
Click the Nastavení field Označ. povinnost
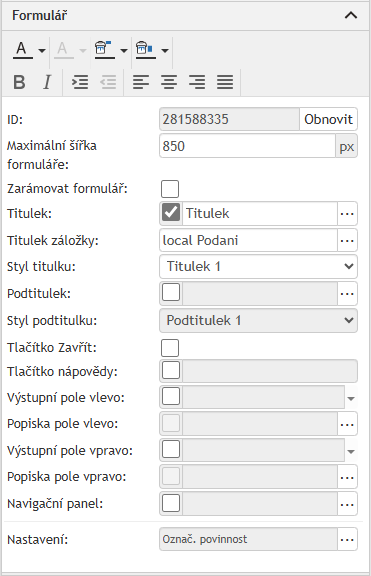click(x=248, y=539)
